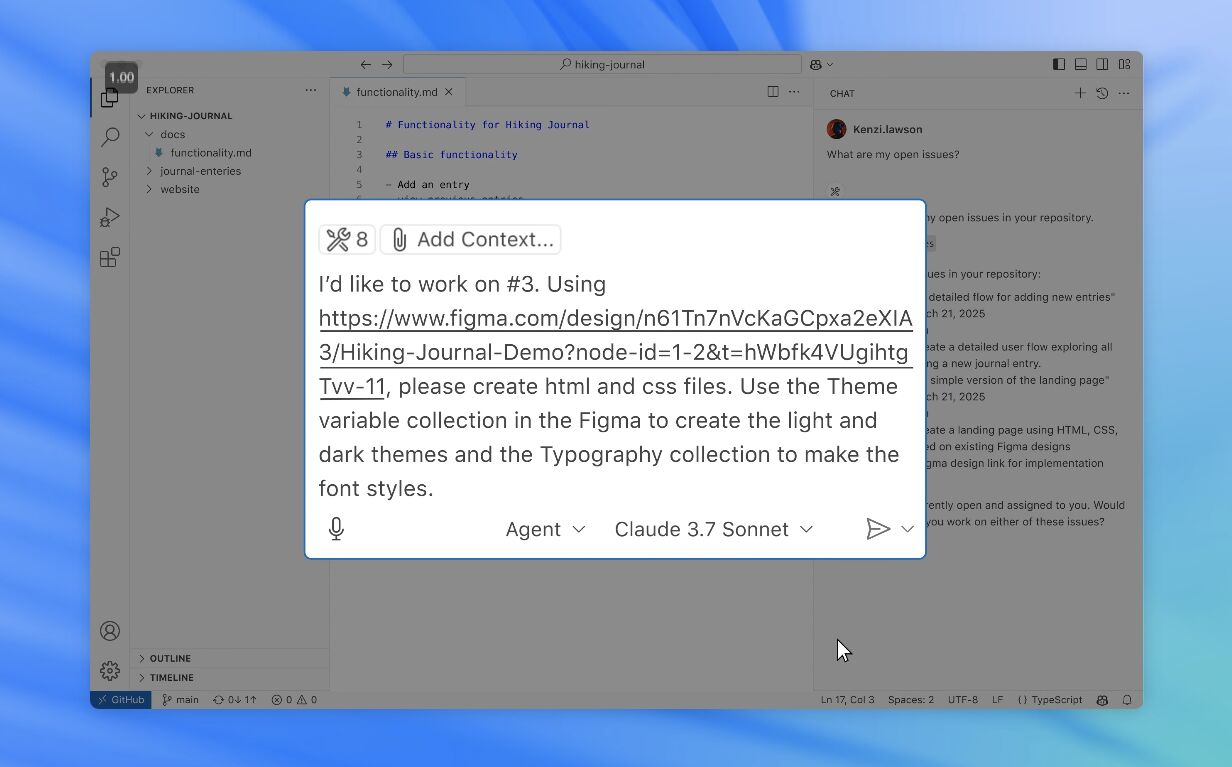The width and height of the screenshot is (1232, 767).
Task: Open the Run and Debug view
Action: (x=110, y=217)
